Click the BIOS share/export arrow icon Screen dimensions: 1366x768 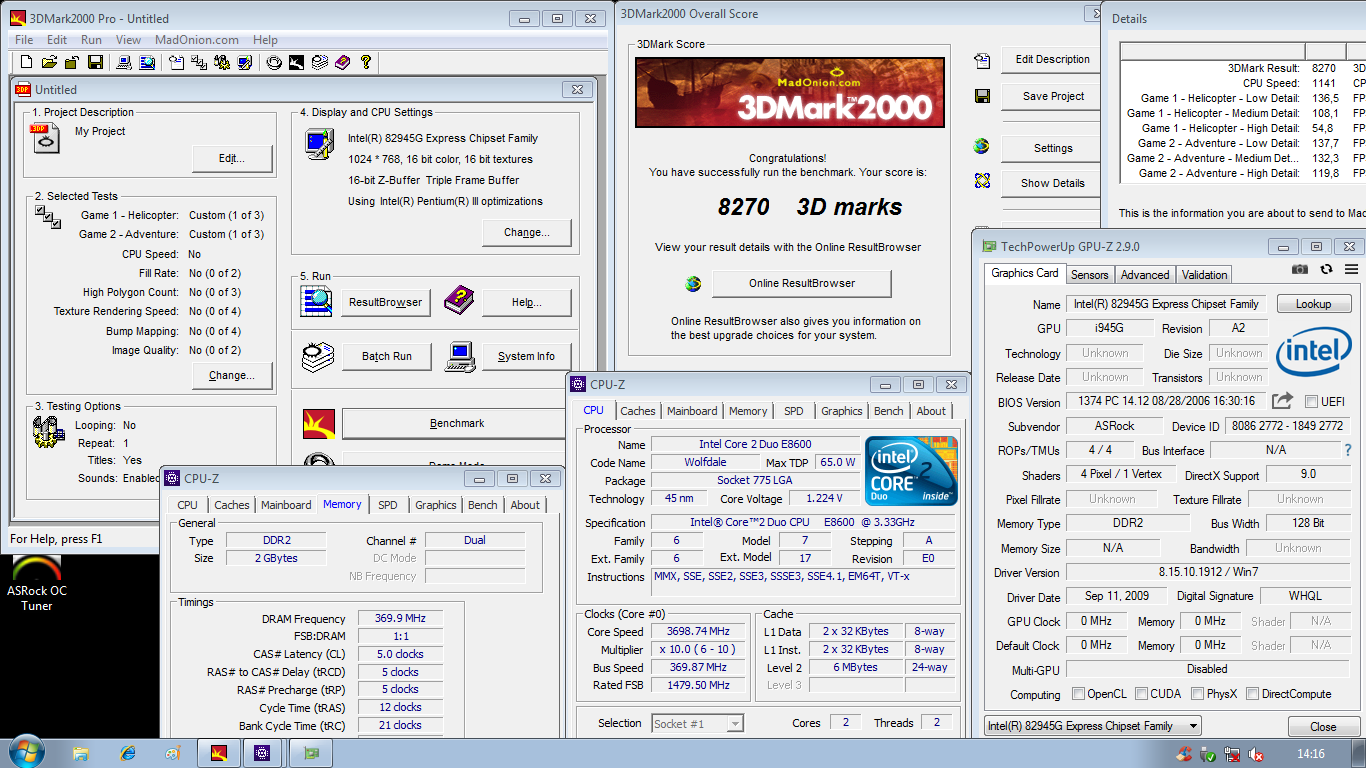[1282, 401]
